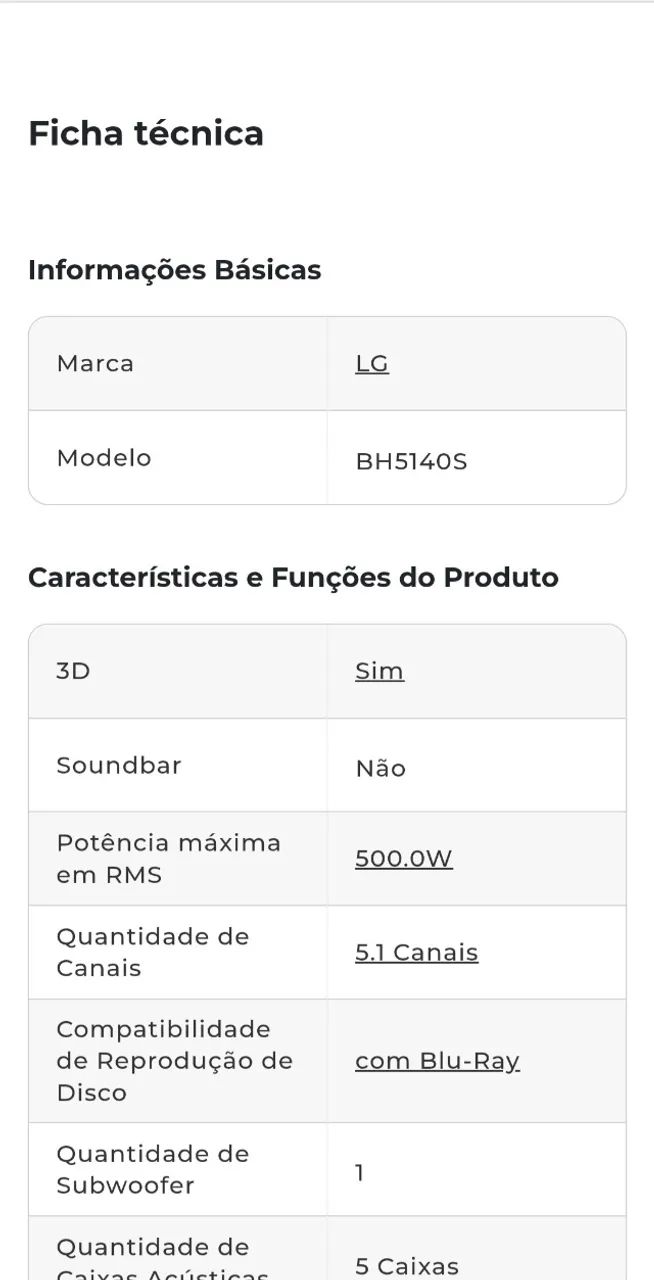Click the BH5140S model value

(411, 462)
